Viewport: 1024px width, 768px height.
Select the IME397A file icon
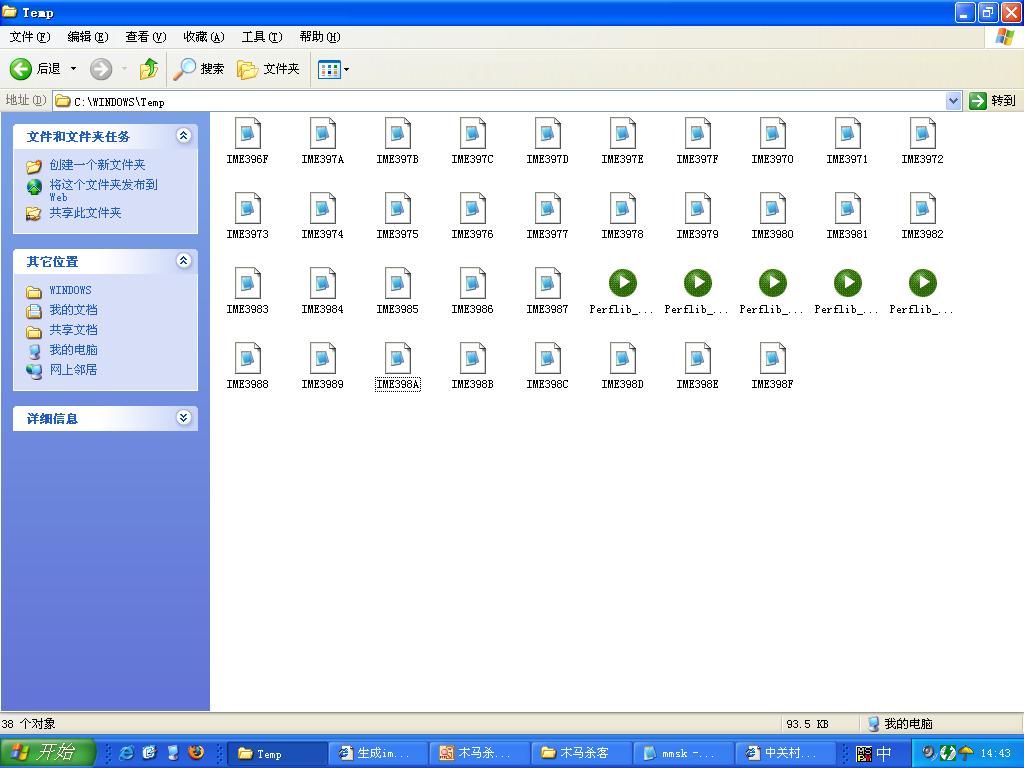coord(323,133)
